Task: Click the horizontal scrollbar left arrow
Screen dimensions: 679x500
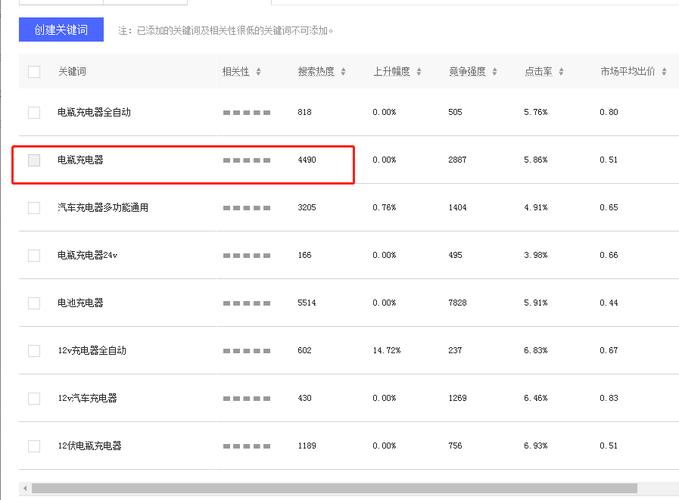Action: click(x=25, y=488)
